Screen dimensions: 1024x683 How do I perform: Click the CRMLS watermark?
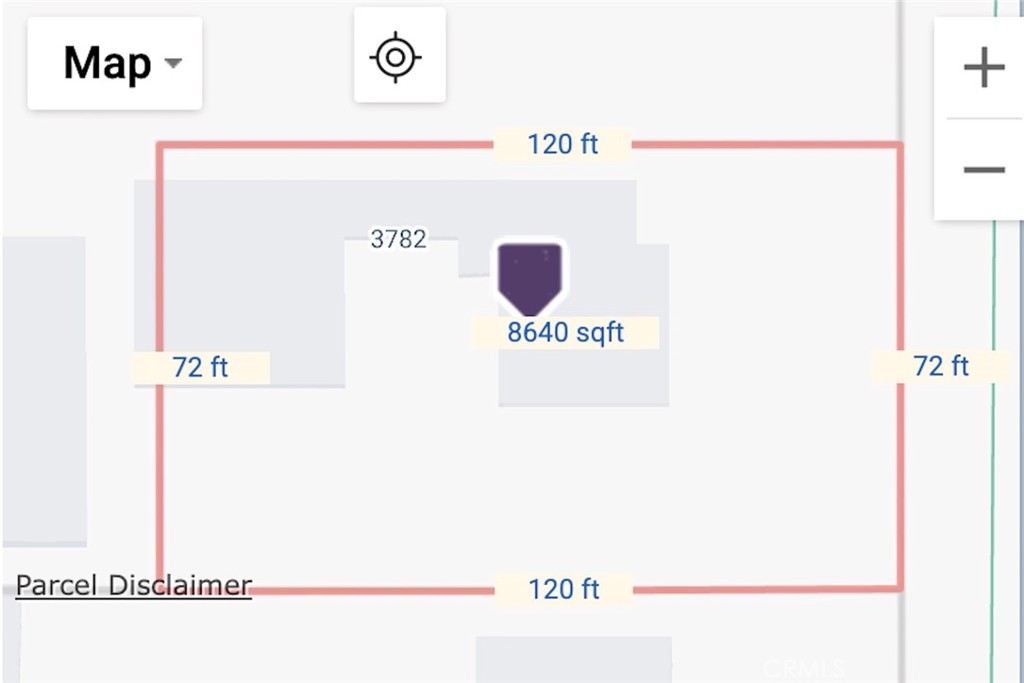[802, 668]
